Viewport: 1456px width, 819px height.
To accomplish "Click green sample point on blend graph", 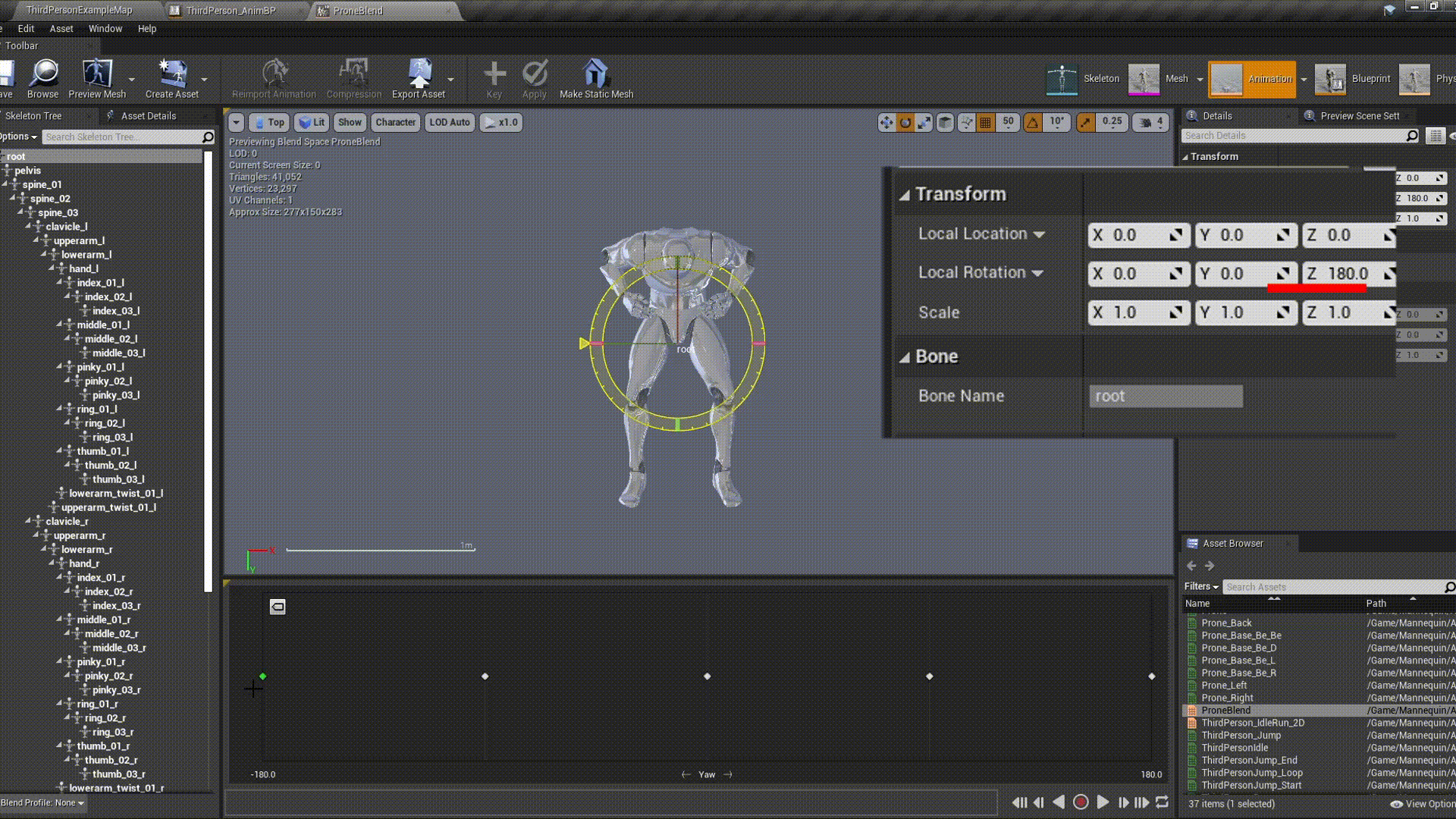I will pos(262,676).
